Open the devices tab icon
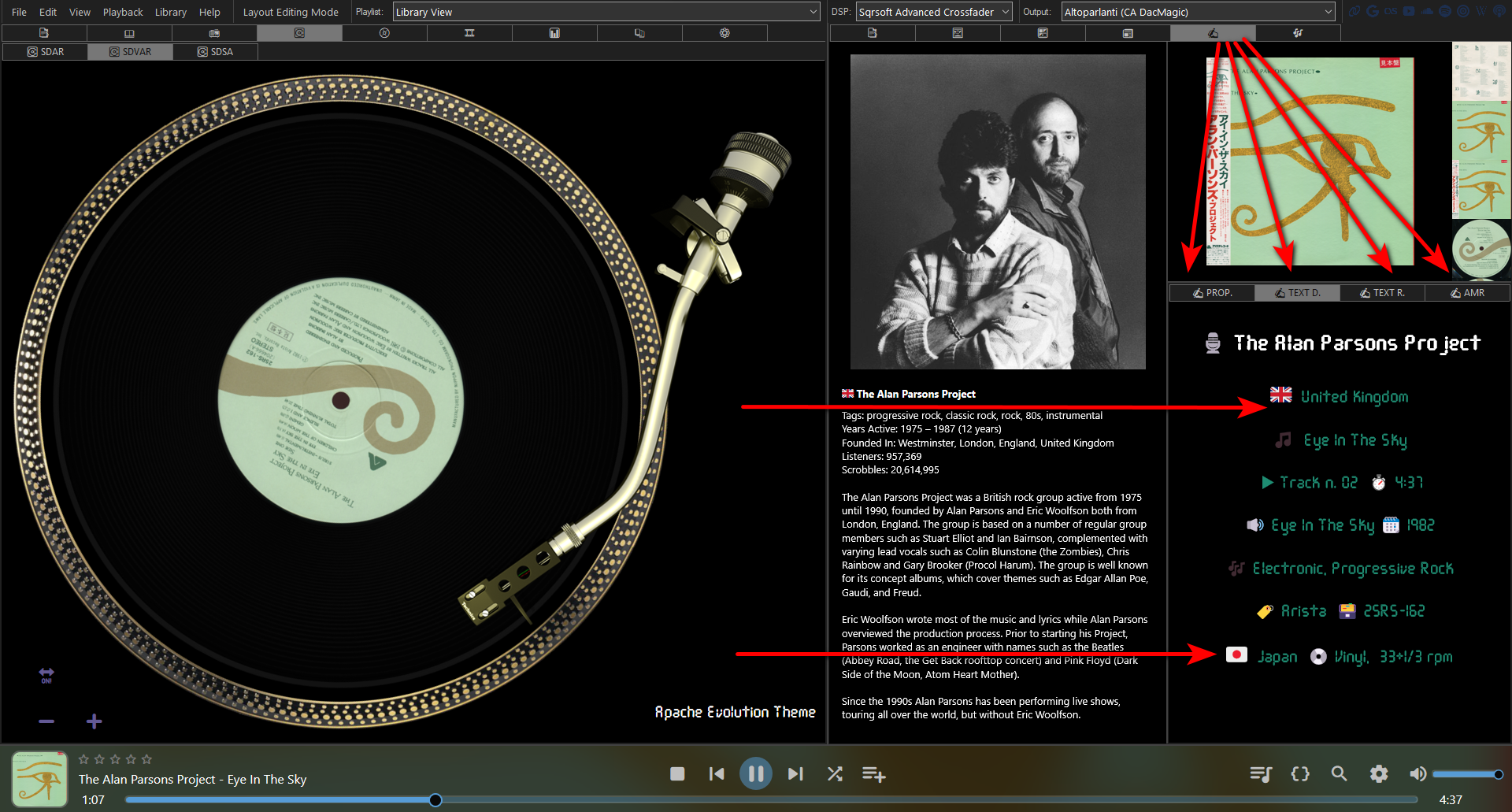This screenshot has width=1512, height=812. pos(639,33)
